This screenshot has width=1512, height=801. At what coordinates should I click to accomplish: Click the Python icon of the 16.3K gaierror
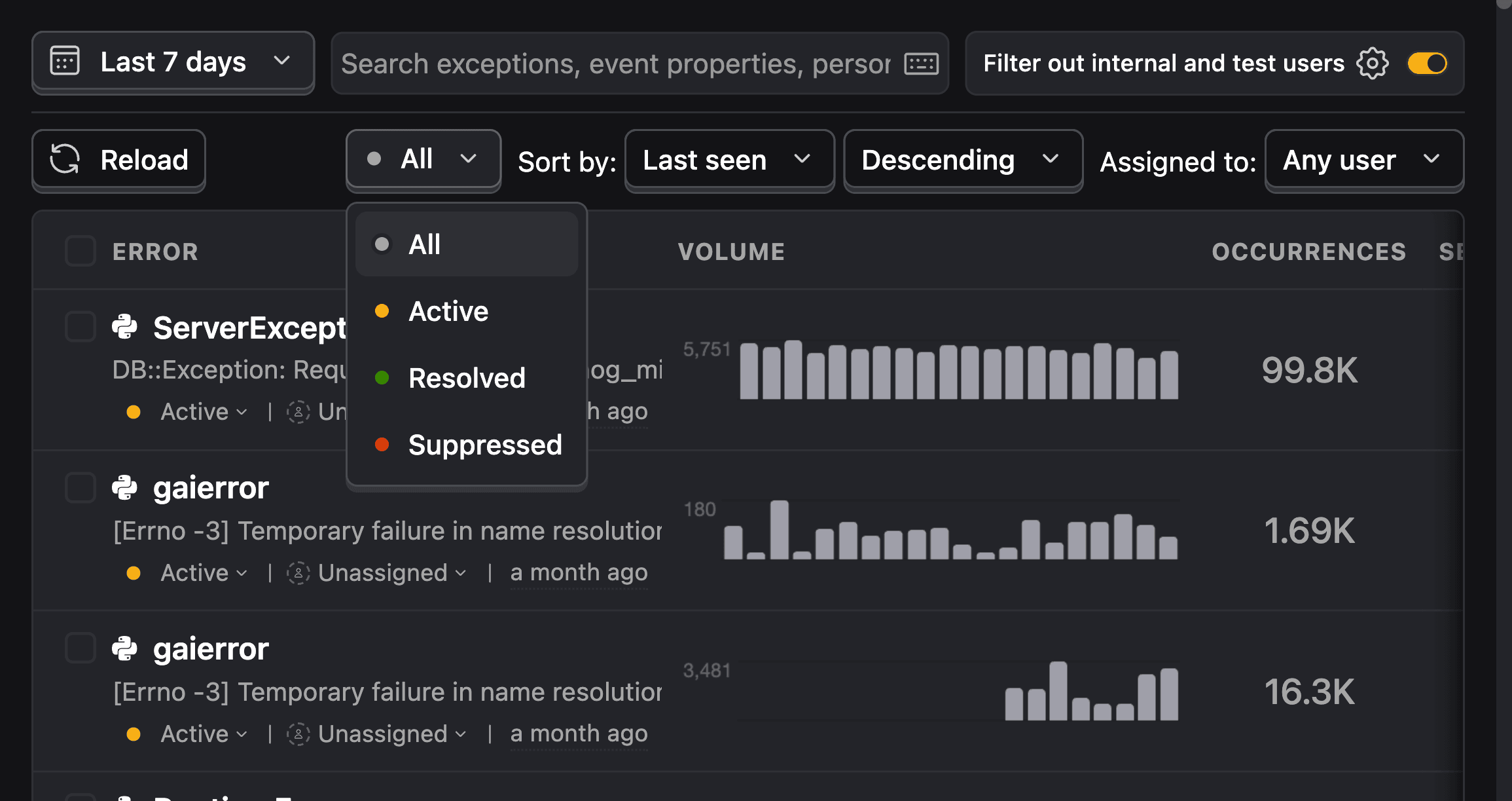pyautogui.click(x=124, y=649)
